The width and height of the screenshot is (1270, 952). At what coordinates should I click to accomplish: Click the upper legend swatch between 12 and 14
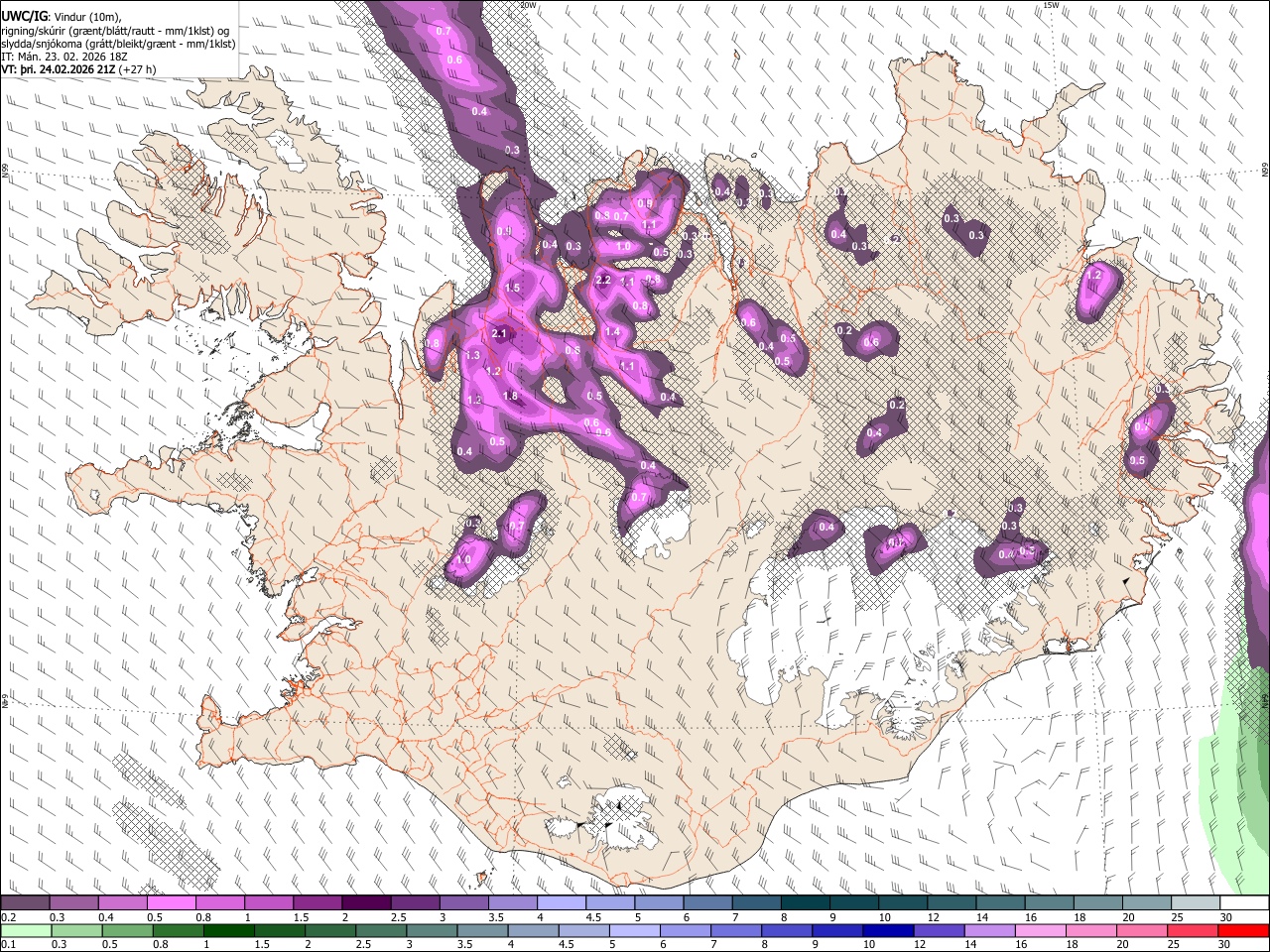952,903
